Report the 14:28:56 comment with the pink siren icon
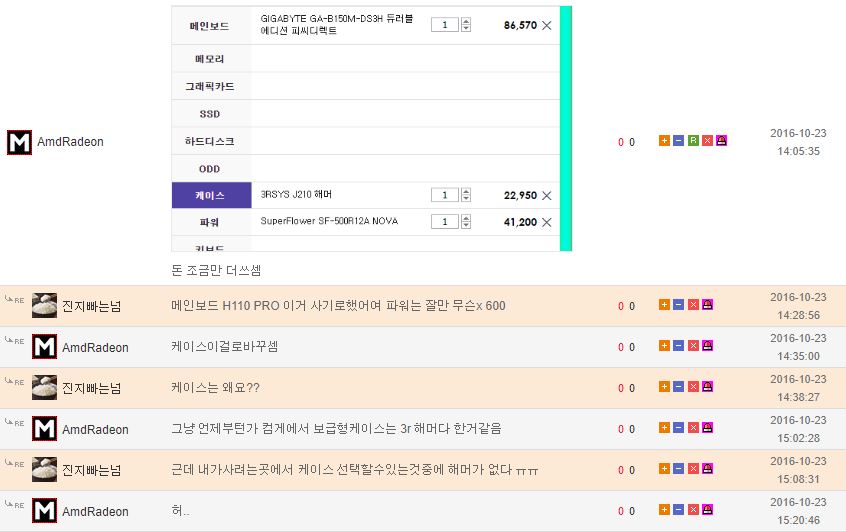 coord(707,305)
